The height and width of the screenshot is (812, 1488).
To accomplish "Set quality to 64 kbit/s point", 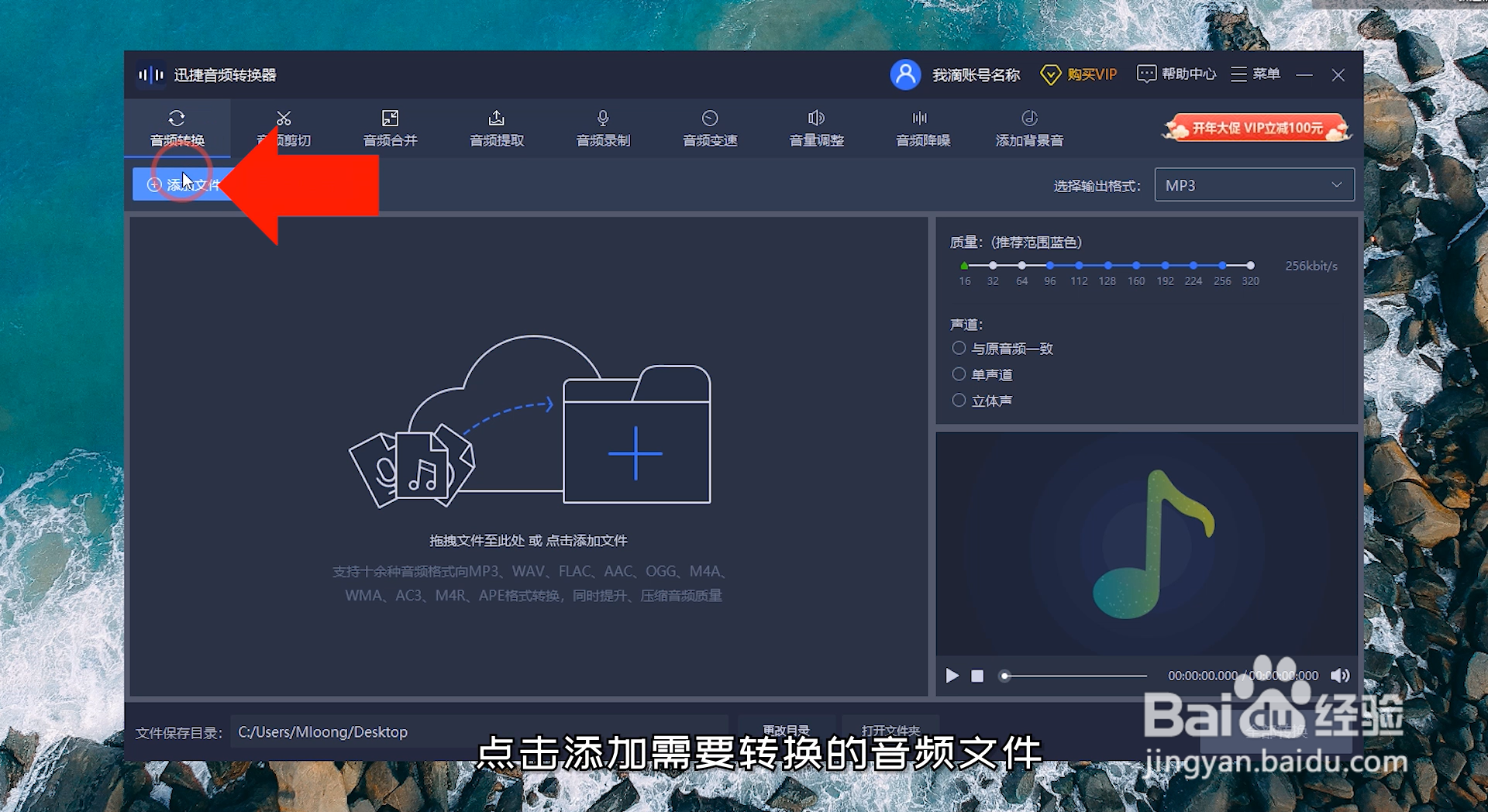I will (1021, 266).
